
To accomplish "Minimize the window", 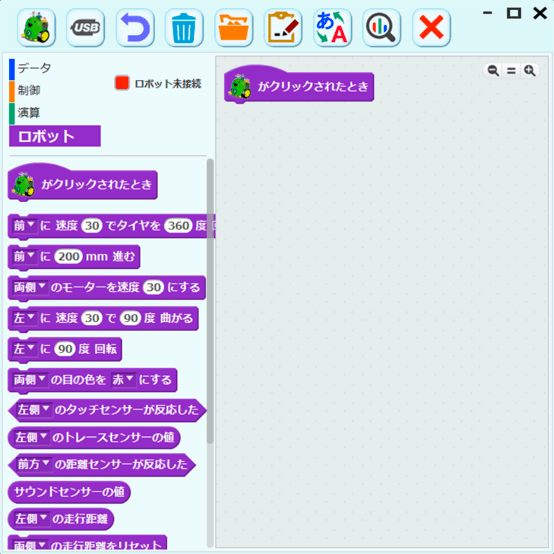I will point(488,13).
